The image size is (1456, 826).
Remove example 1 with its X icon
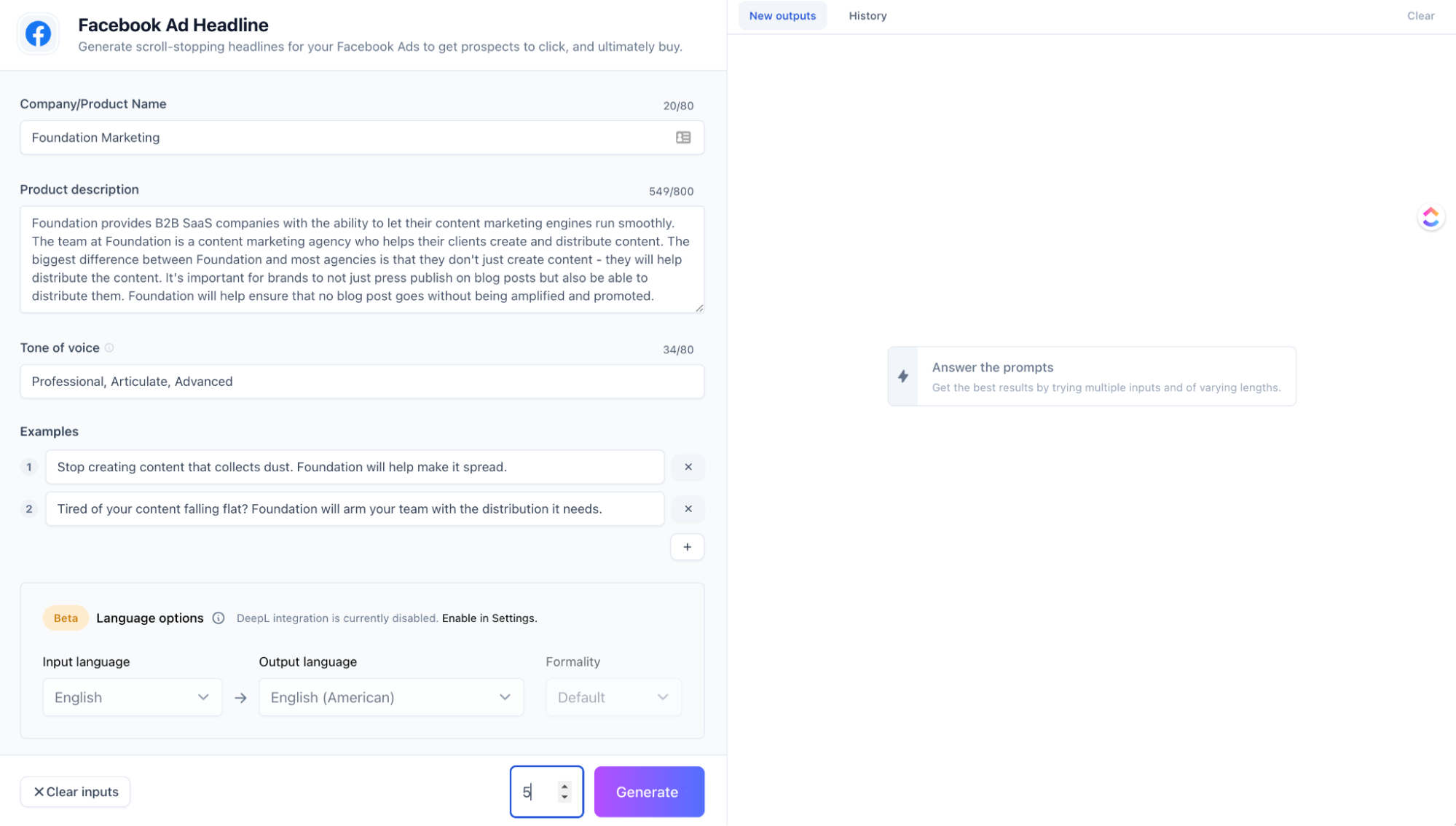pos(688,467)
